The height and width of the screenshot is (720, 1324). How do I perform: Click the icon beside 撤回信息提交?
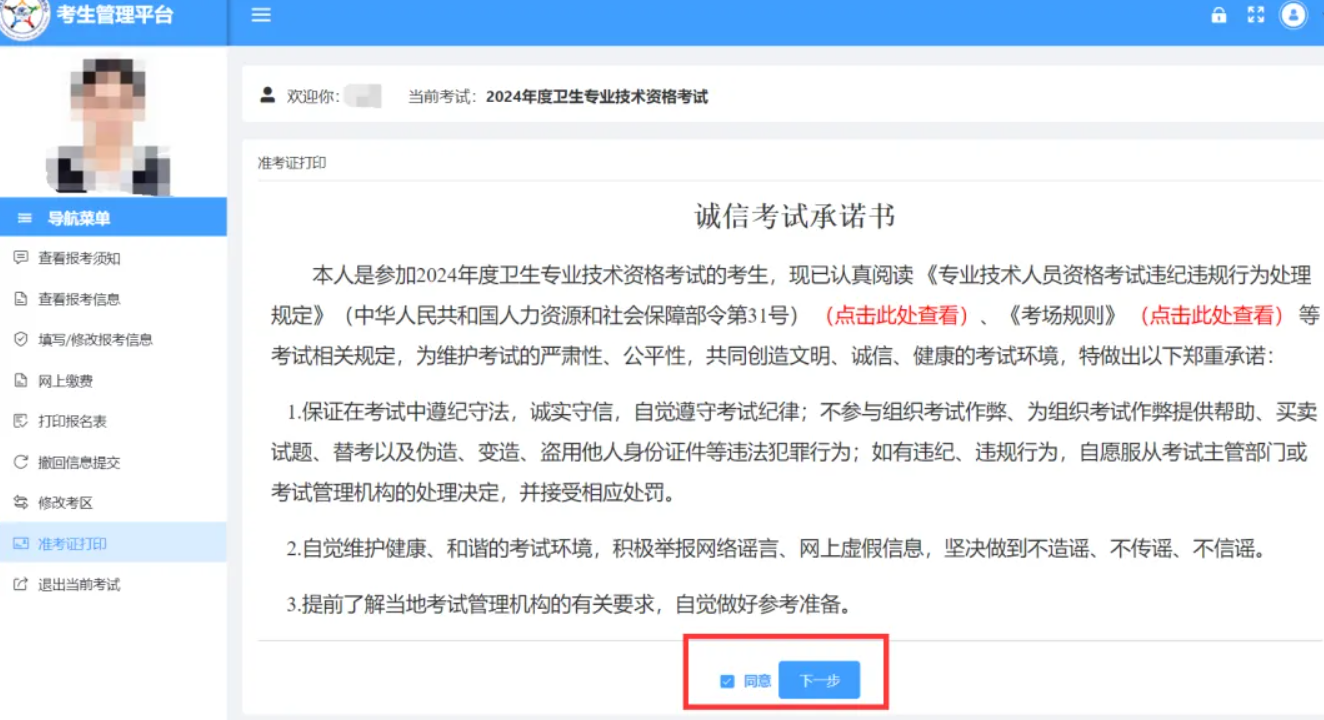20,462
